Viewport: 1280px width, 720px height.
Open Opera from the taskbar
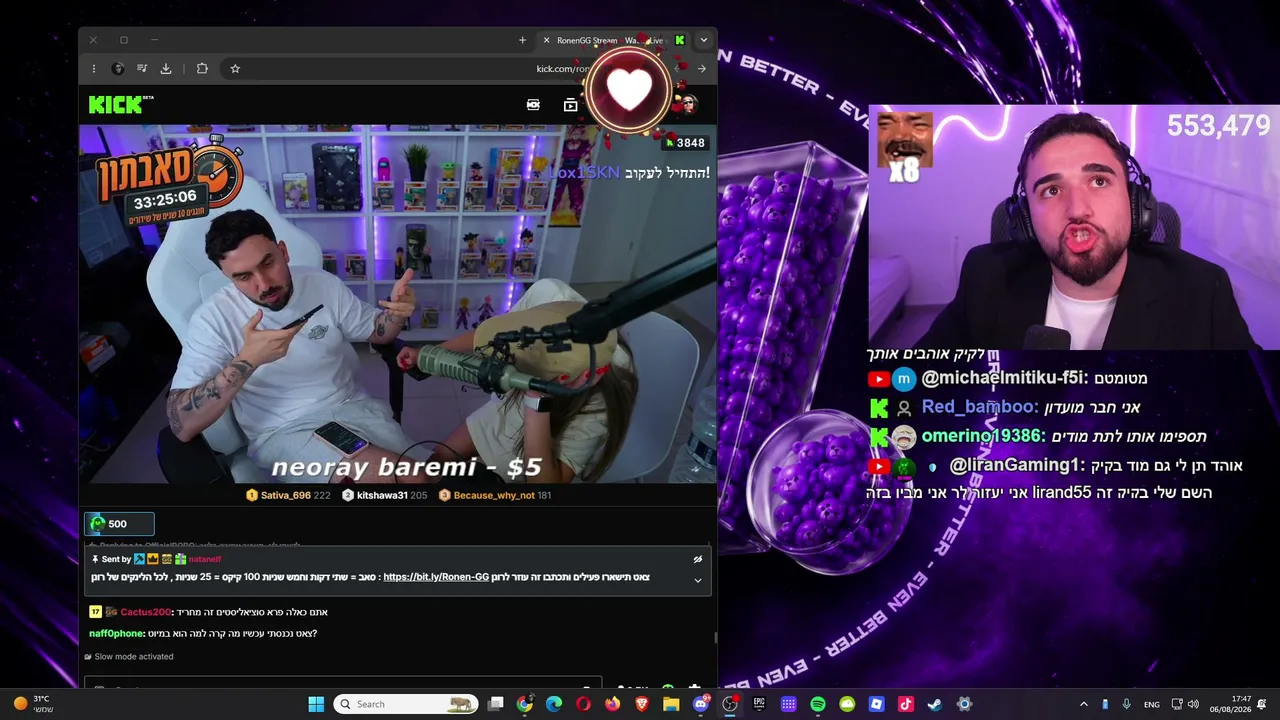coord(583,704)
